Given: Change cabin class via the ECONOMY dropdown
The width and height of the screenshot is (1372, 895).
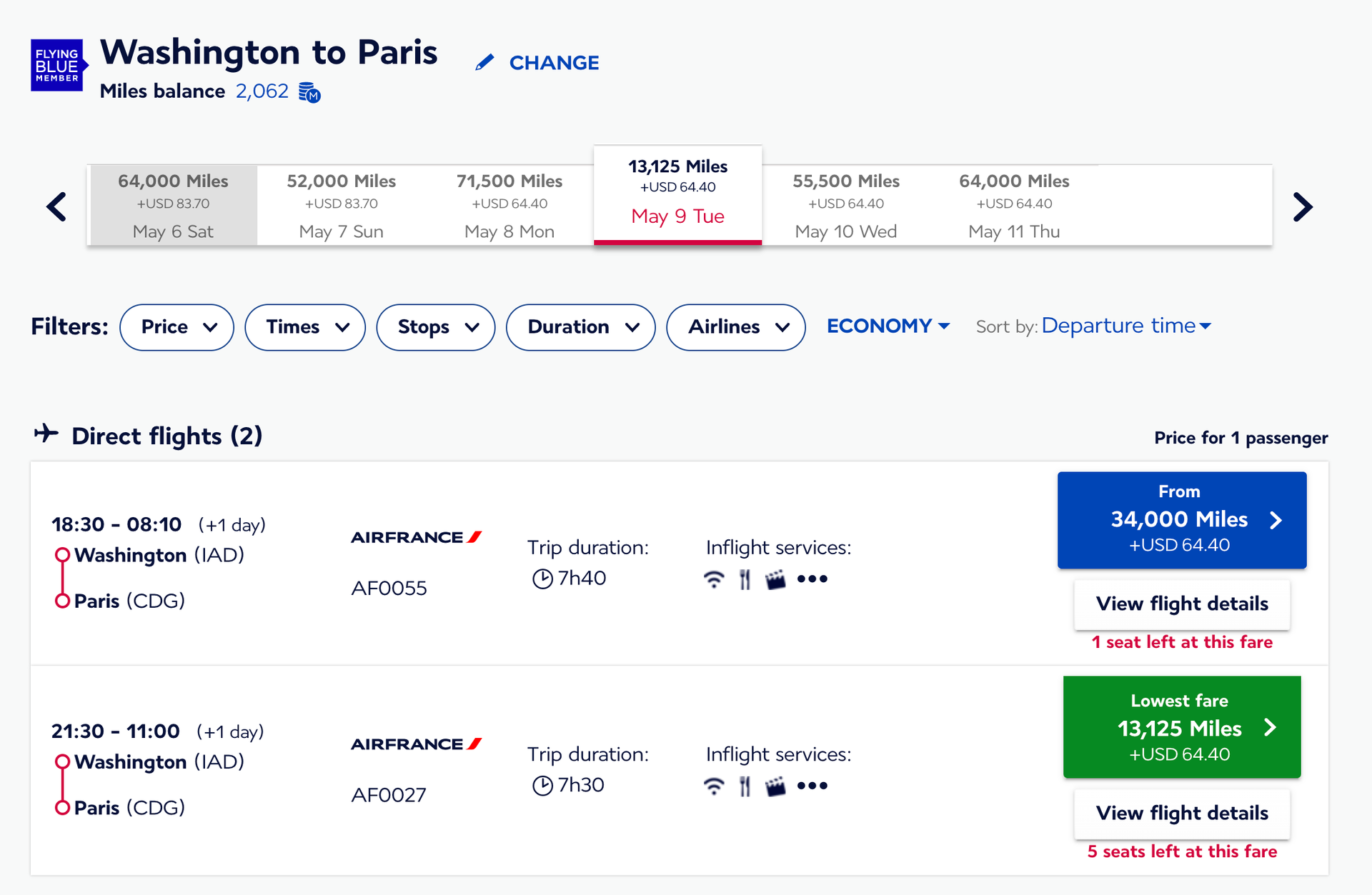Looking at the screenshot, I should 888,326.
